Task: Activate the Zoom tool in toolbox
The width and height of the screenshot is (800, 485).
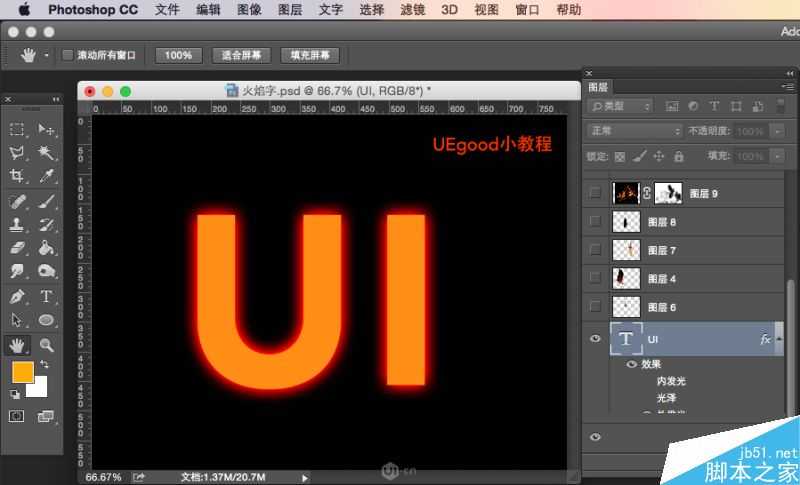Action: [x=46, y=345]
